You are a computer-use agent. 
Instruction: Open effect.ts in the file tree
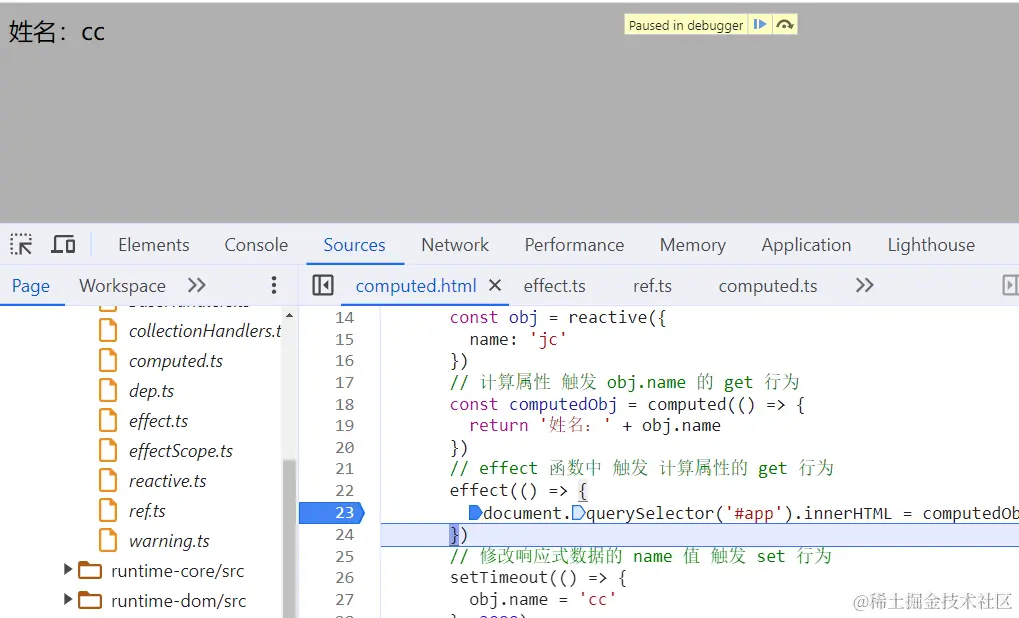point(158,421)
